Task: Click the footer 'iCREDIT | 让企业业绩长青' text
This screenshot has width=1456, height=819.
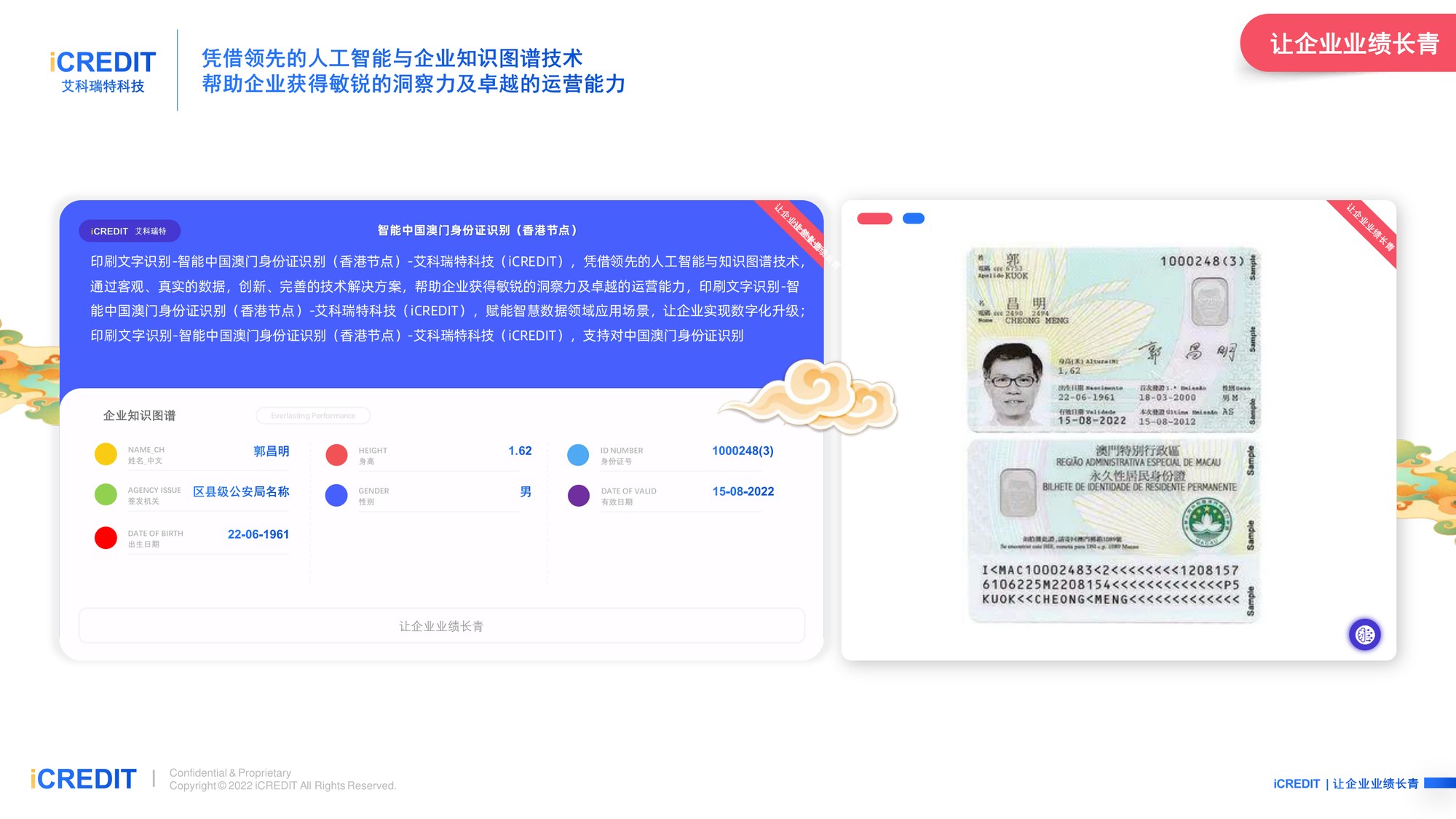Action: [x=1345, y=784]
